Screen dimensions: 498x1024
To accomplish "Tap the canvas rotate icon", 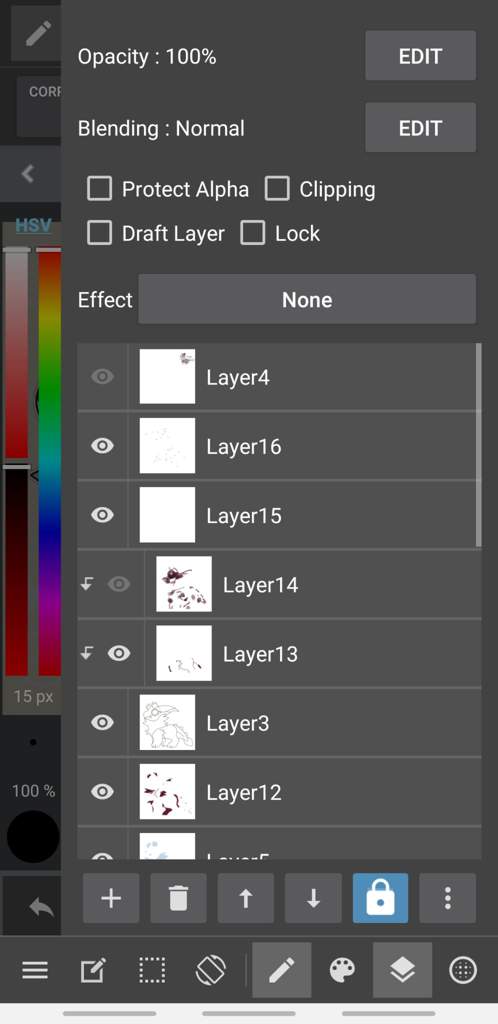I will coord(211,970).
